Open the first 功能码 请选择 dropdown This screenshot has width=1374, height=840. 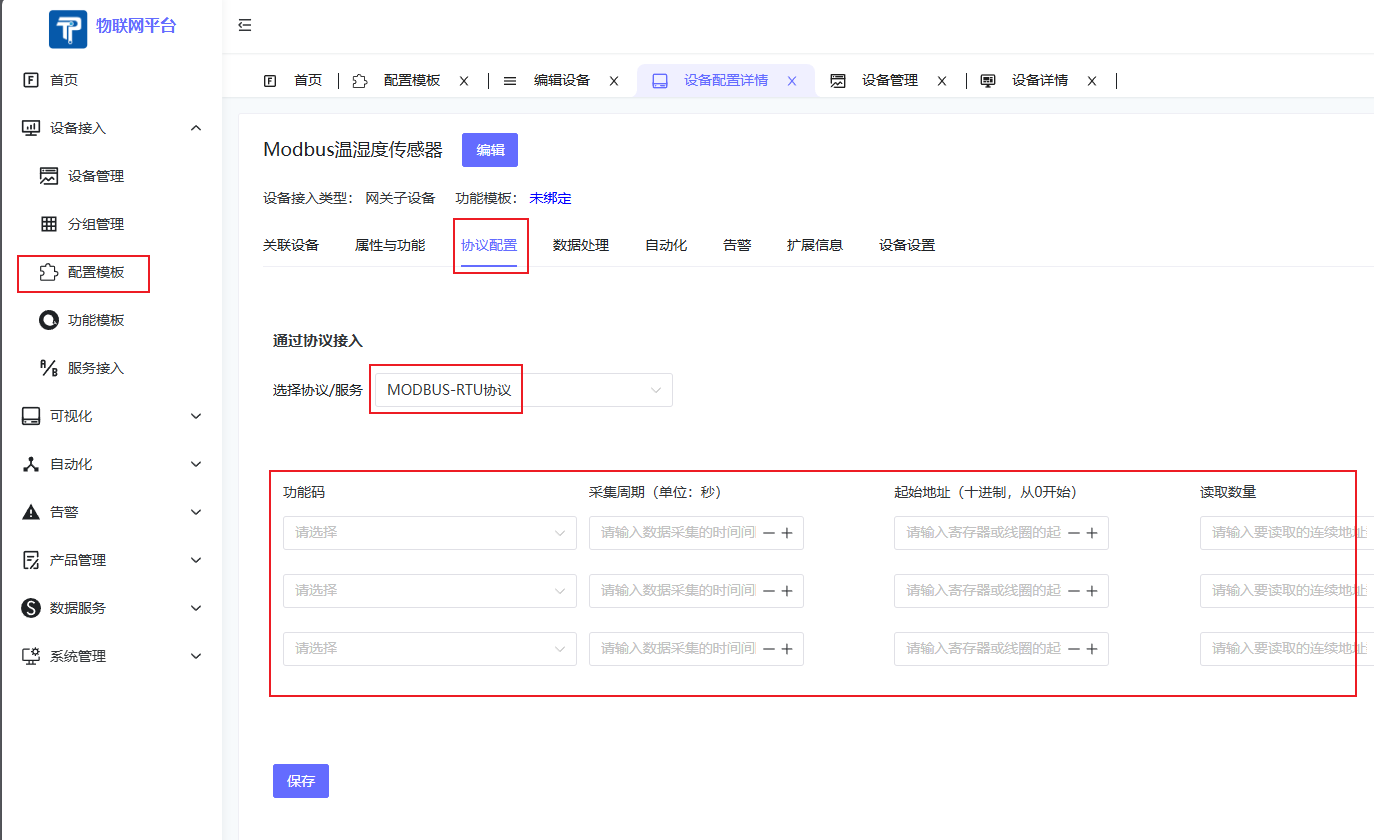[429, 532]
